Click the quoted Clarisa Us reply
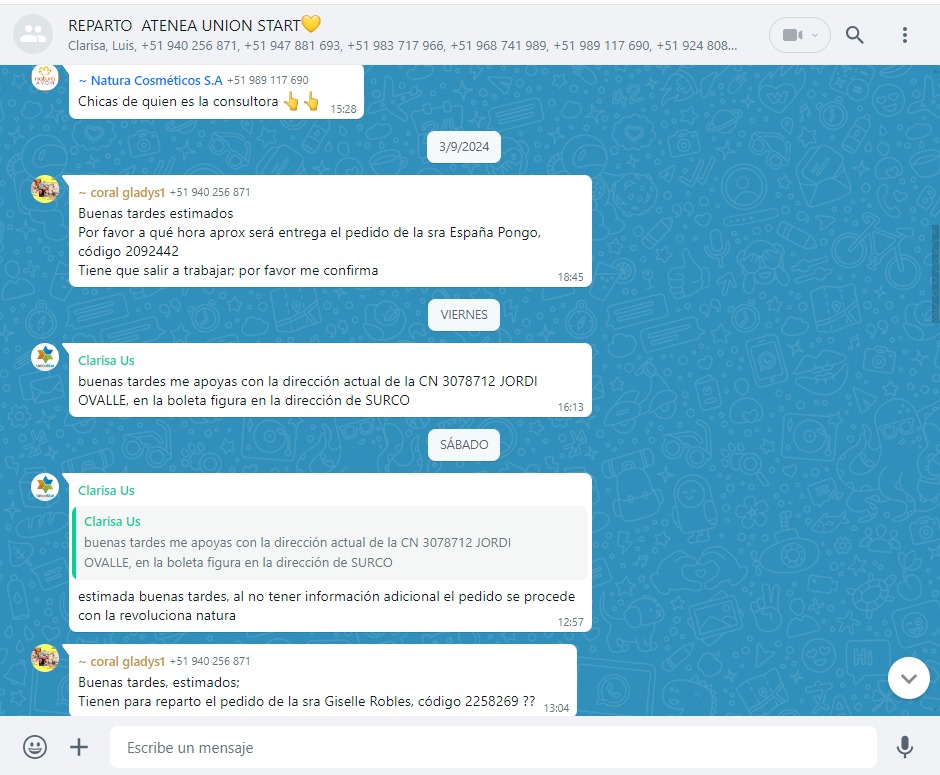This screenshot has height=775, width=940. pyautogui.click(x=330, y=542)
